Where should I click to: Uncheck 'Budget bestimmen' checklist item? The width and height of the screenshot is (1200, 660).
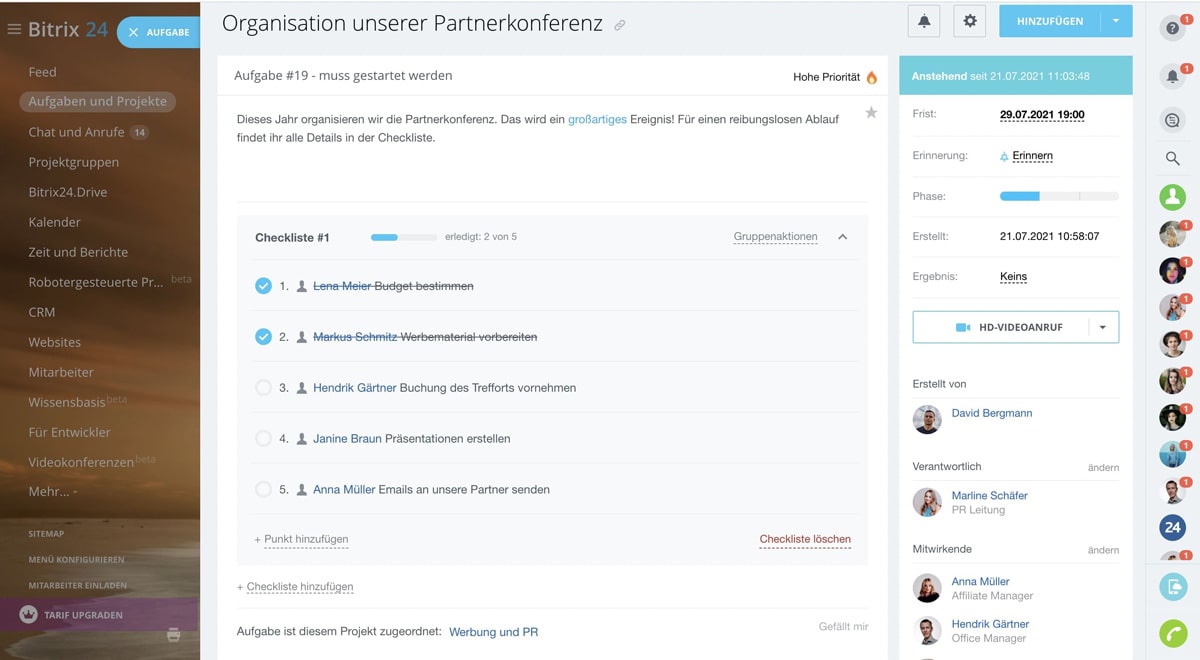(263, 286)
